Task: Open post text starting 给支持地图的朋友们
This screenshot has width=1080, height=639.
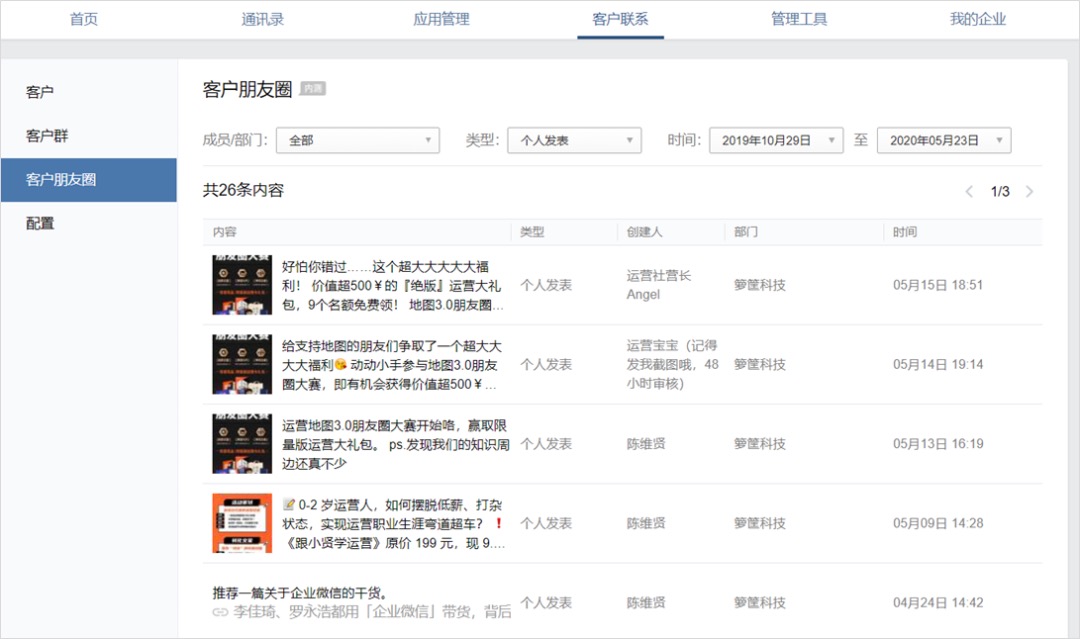Action: point(391,365)
